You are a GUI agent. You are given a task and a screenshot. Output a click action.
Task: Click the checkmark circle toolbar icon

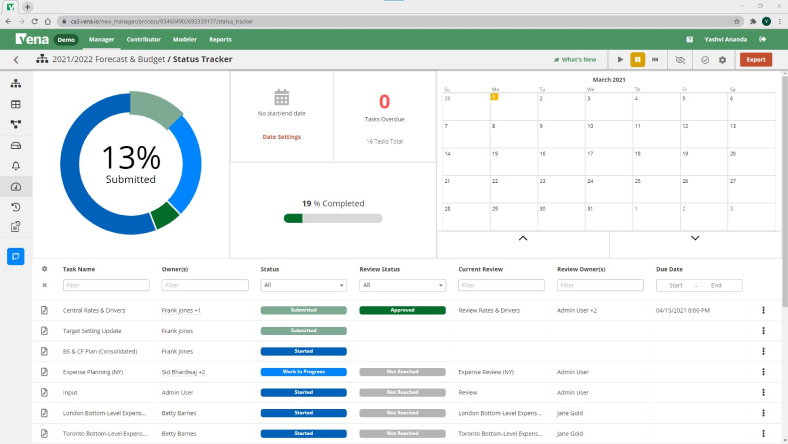pyautogui.click(x=705, y=60)
